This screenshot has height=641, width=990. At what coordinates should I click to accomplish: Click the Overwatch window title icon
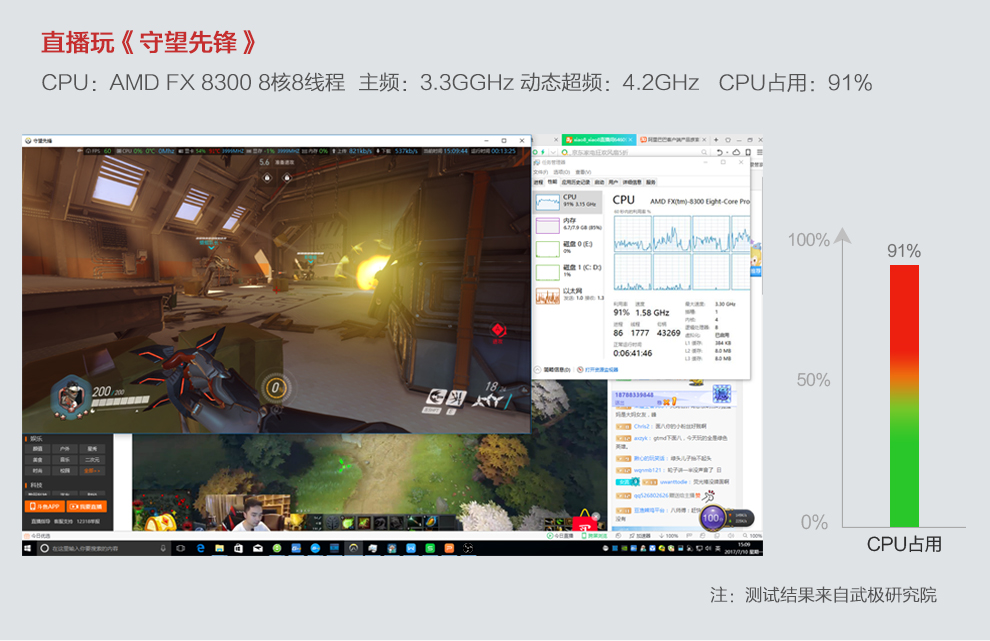(x=28, y=140)
